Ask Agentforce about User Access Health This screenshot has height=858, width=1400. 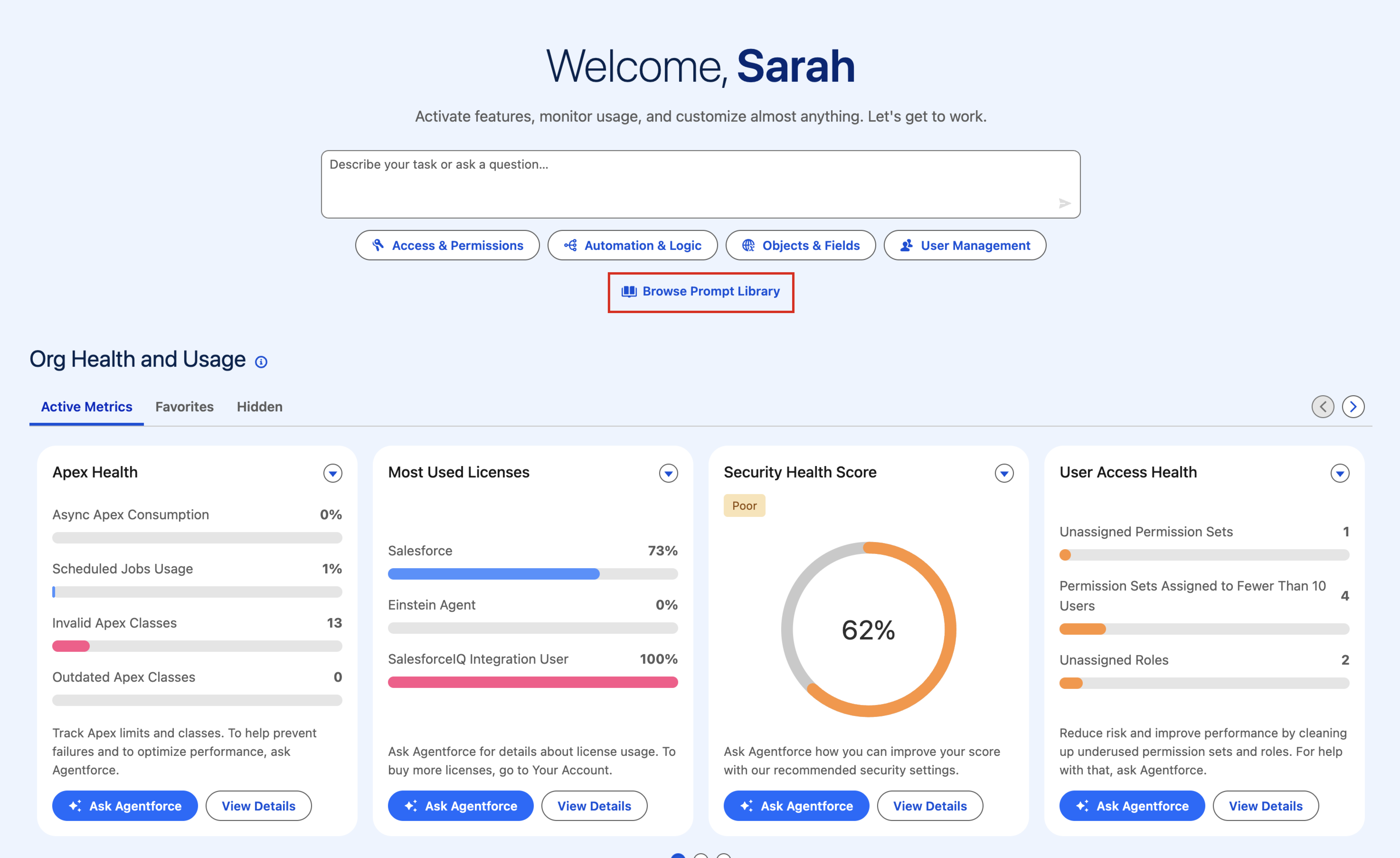[x=1132, y=806]
